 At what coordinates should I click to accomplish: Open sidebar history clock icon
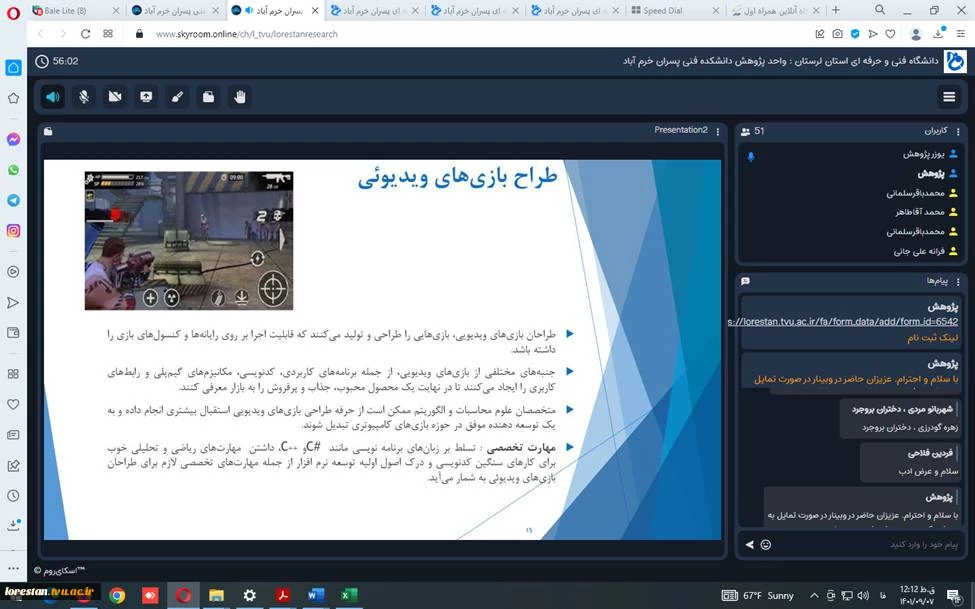coord(13,496)
